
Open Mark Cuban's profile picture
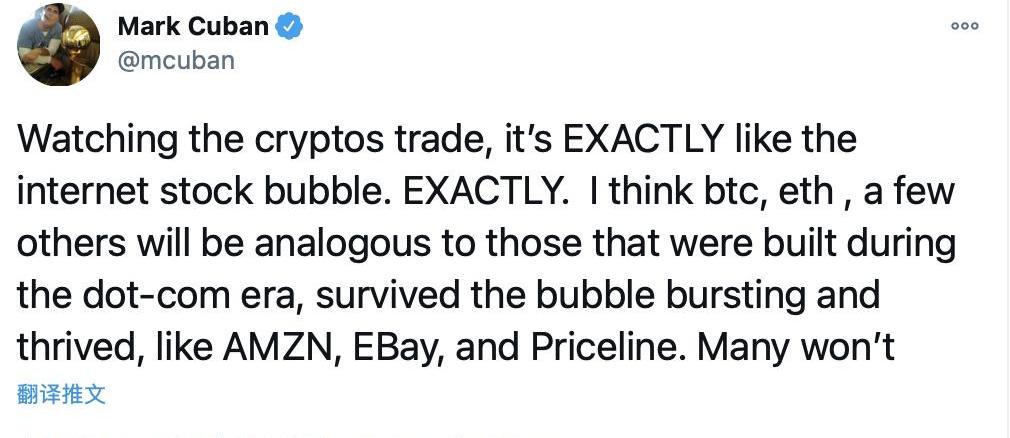[59, 44]
